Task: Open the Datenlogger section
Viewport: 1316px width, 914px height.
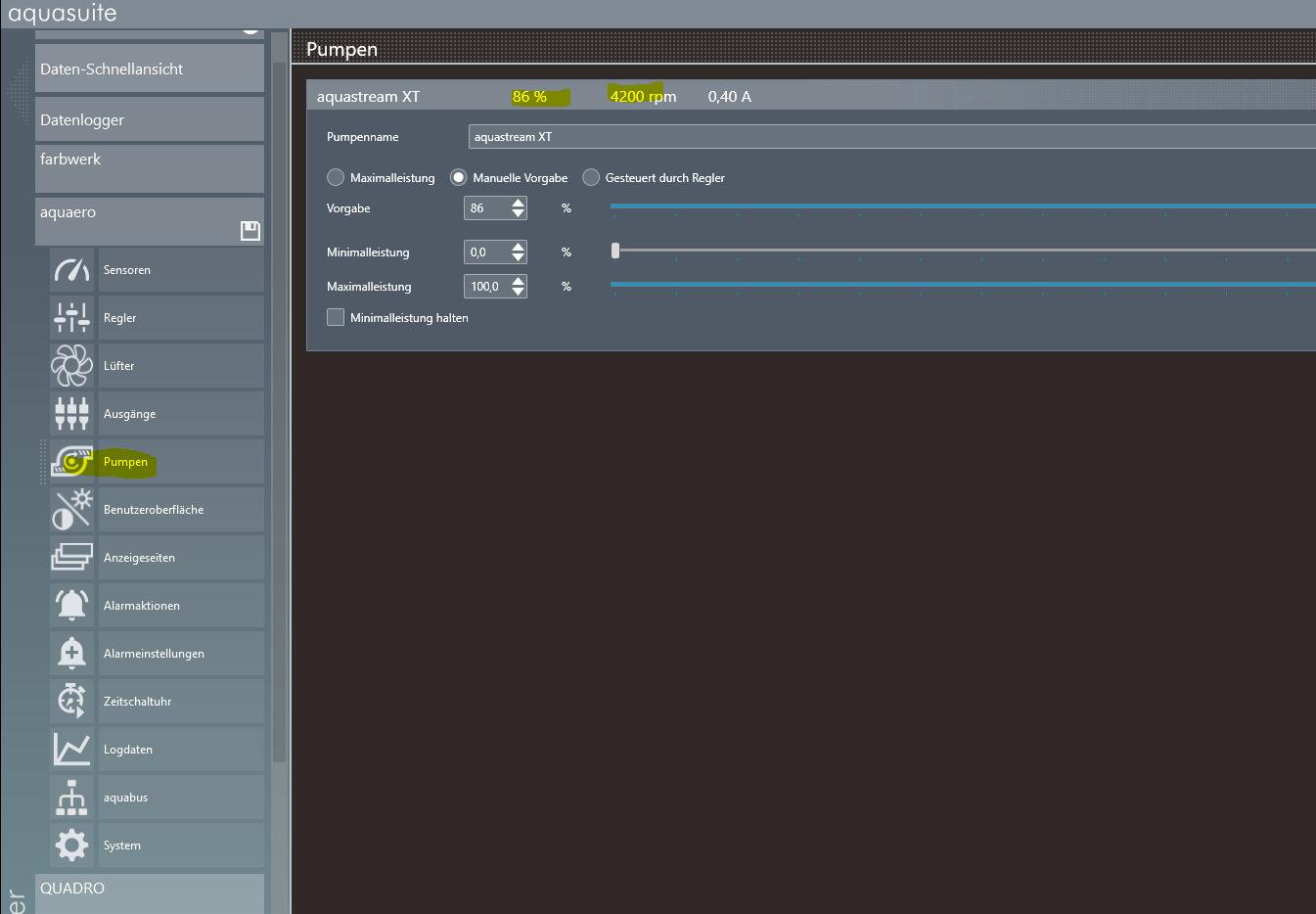Action: point(150,119)
